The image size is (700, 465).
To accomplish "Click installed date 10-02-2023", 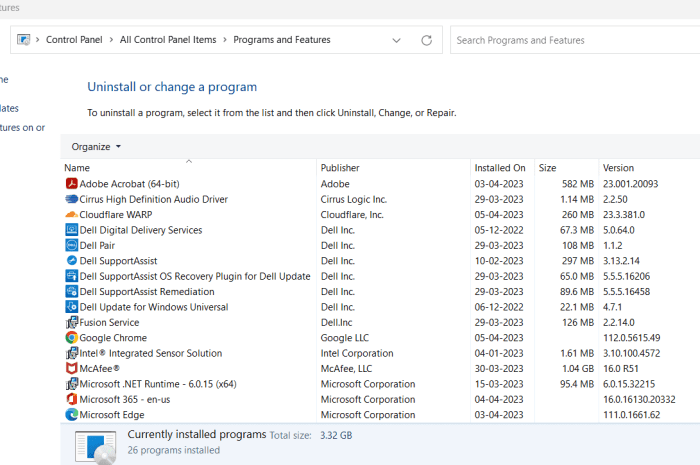I will 499,261.
